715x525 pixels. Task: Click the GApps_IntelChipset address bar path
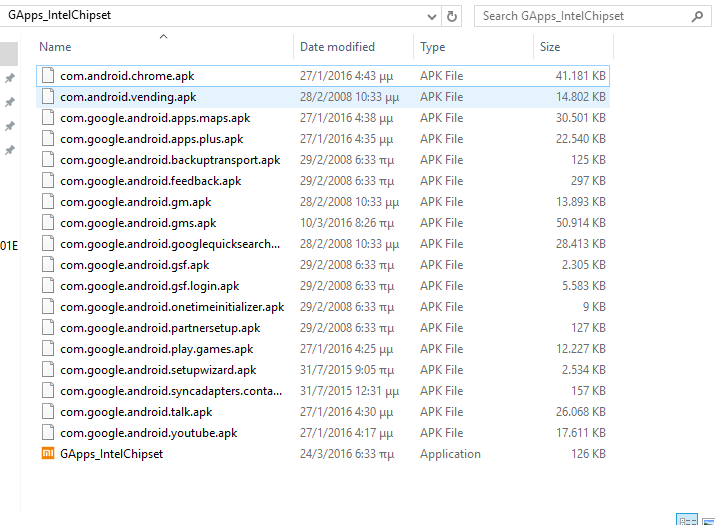60,16
